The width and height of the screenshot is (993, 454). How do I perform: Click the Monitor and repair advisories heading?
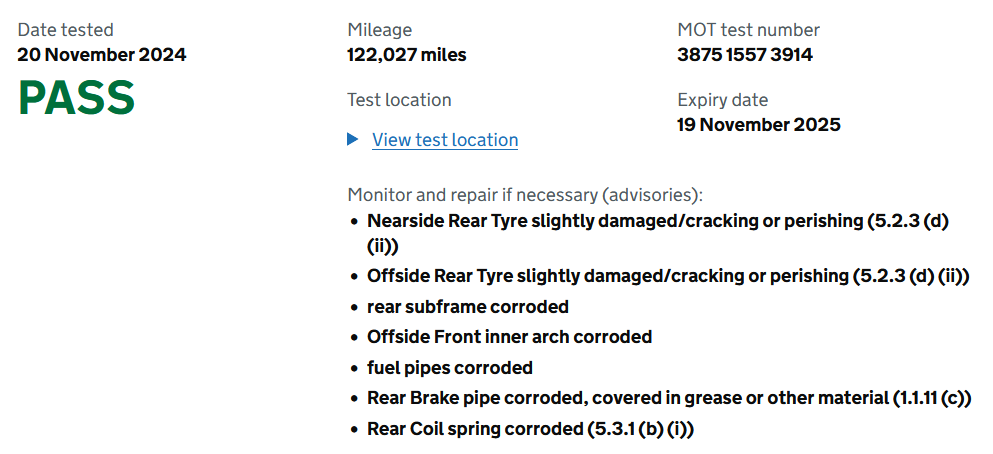coord(525,195)
